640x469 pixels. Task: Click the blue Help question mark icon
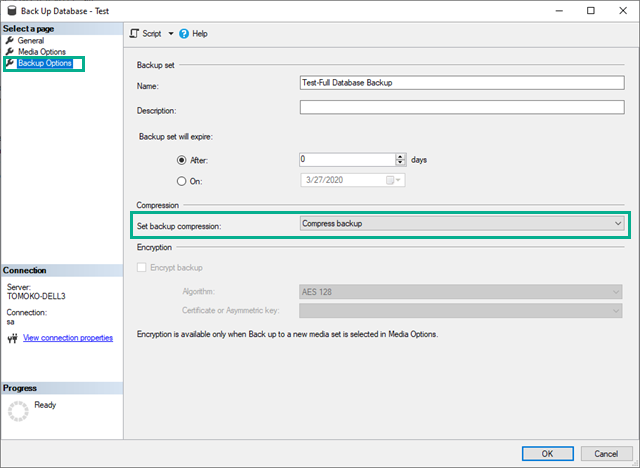tap(184, 33)
